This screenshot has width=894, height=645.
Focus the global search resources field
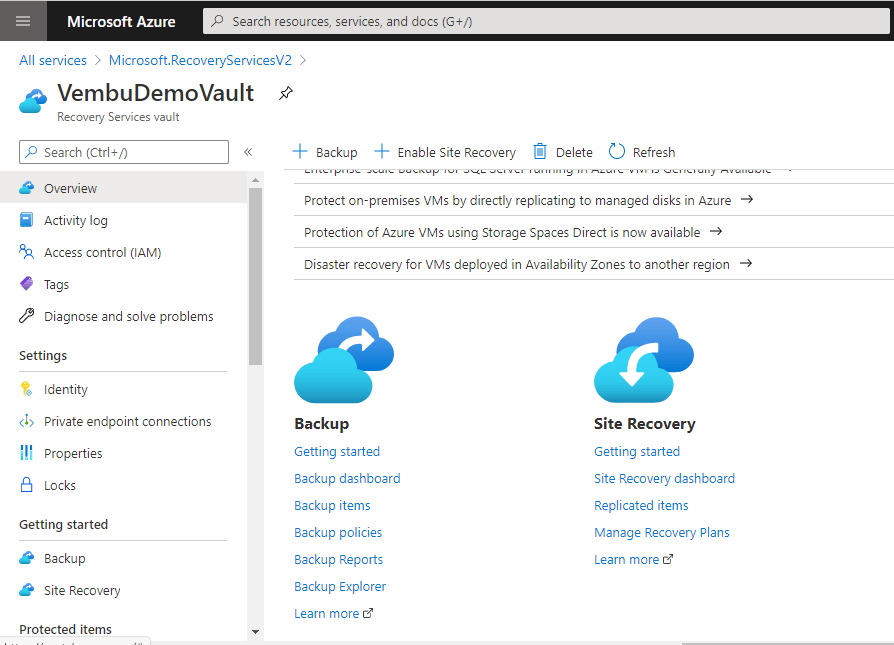click(546, 22)
